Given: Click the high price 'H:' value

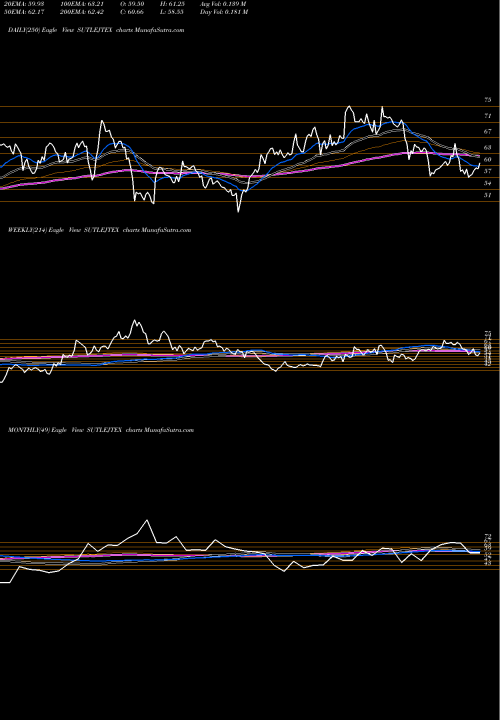Looking at the screenshot, I should point(172,4).
